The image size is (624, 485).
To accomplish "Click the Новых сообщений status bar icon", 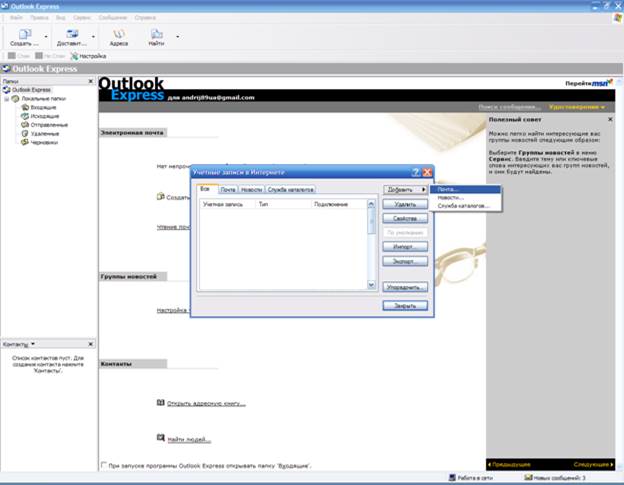I will 528,477.
